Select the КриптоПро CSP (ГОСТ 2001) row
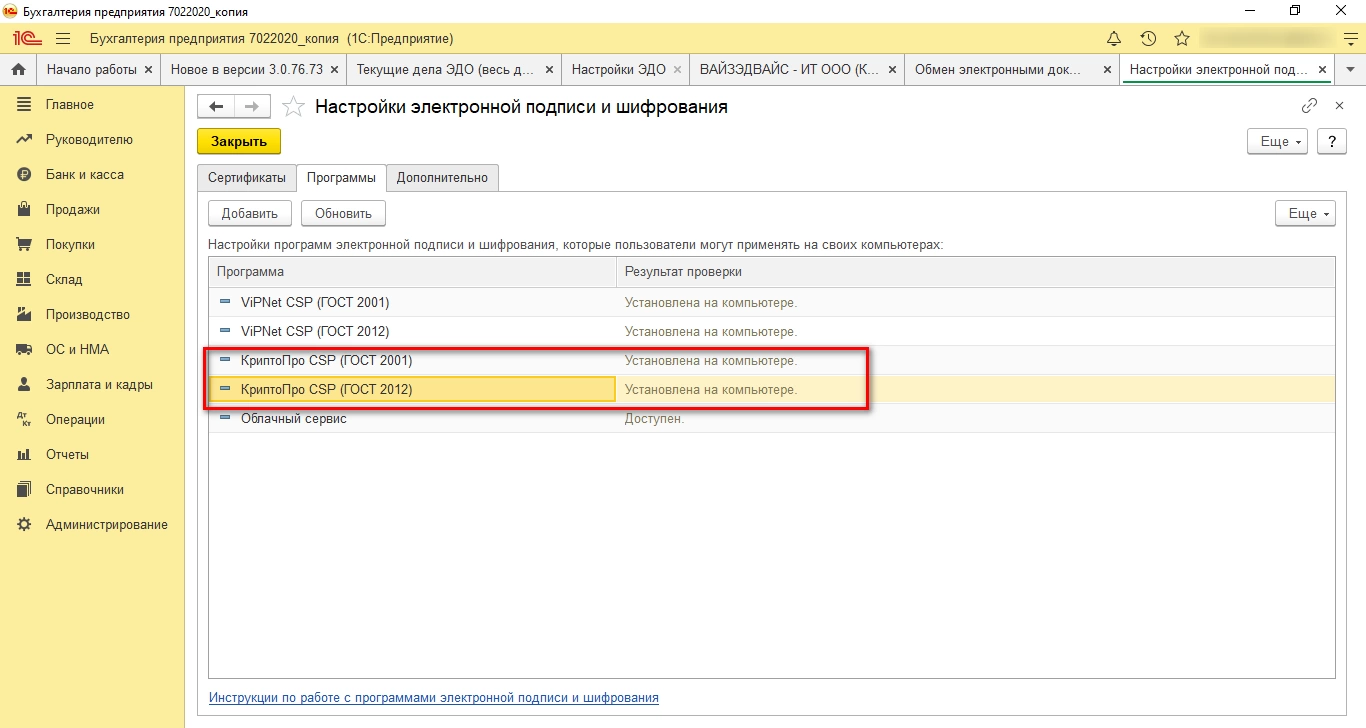 [x=771, y=360]
